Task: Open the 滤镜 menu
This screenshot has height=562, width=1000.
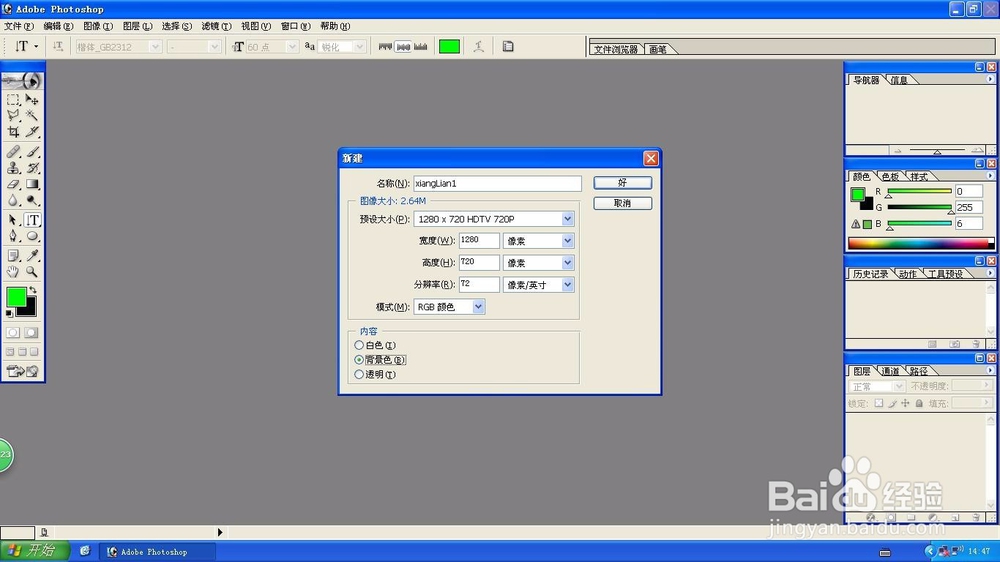Action: tap(216, 26)
